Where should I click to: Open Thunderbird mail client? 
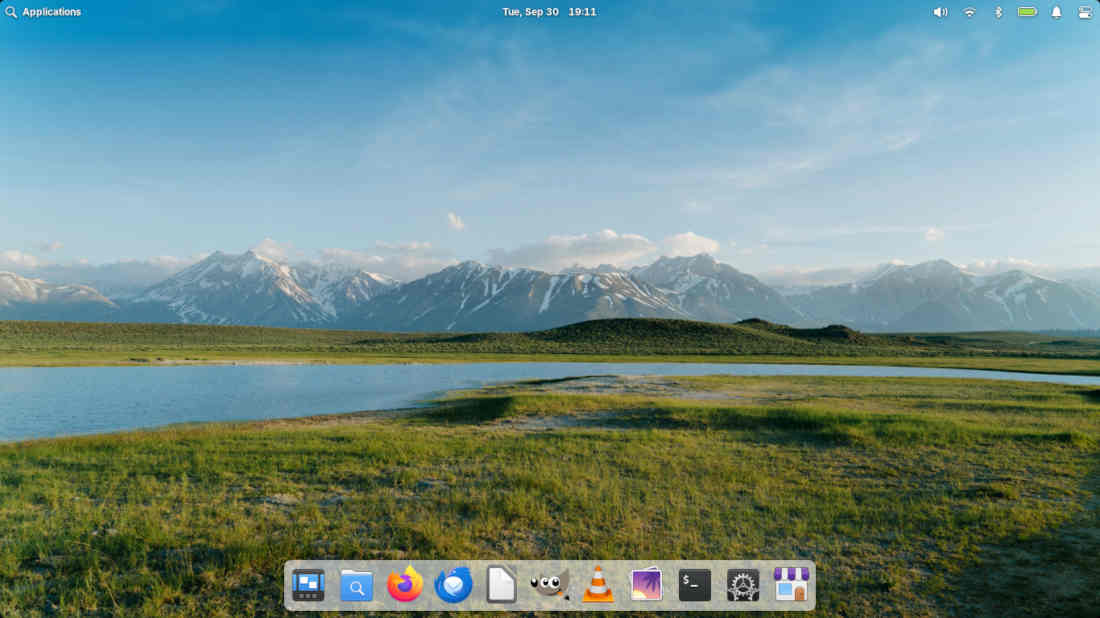tap(453, 585)
